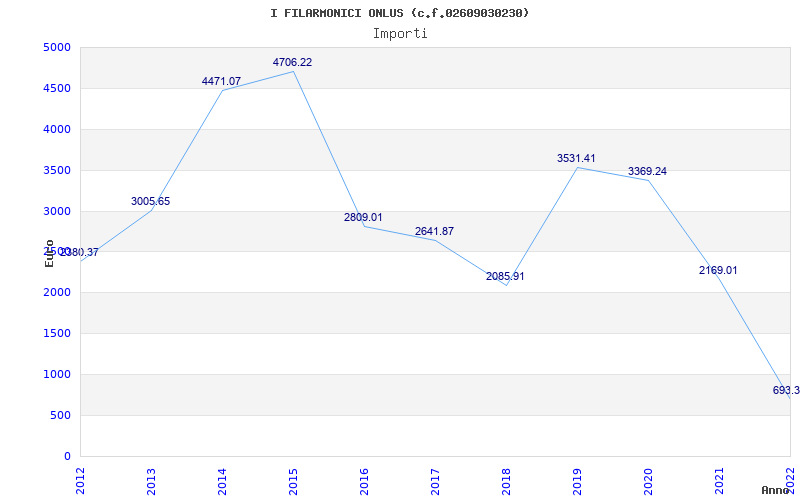Select the Importi subtitle text
Viewport: 800px width, 500px height.
400,34
